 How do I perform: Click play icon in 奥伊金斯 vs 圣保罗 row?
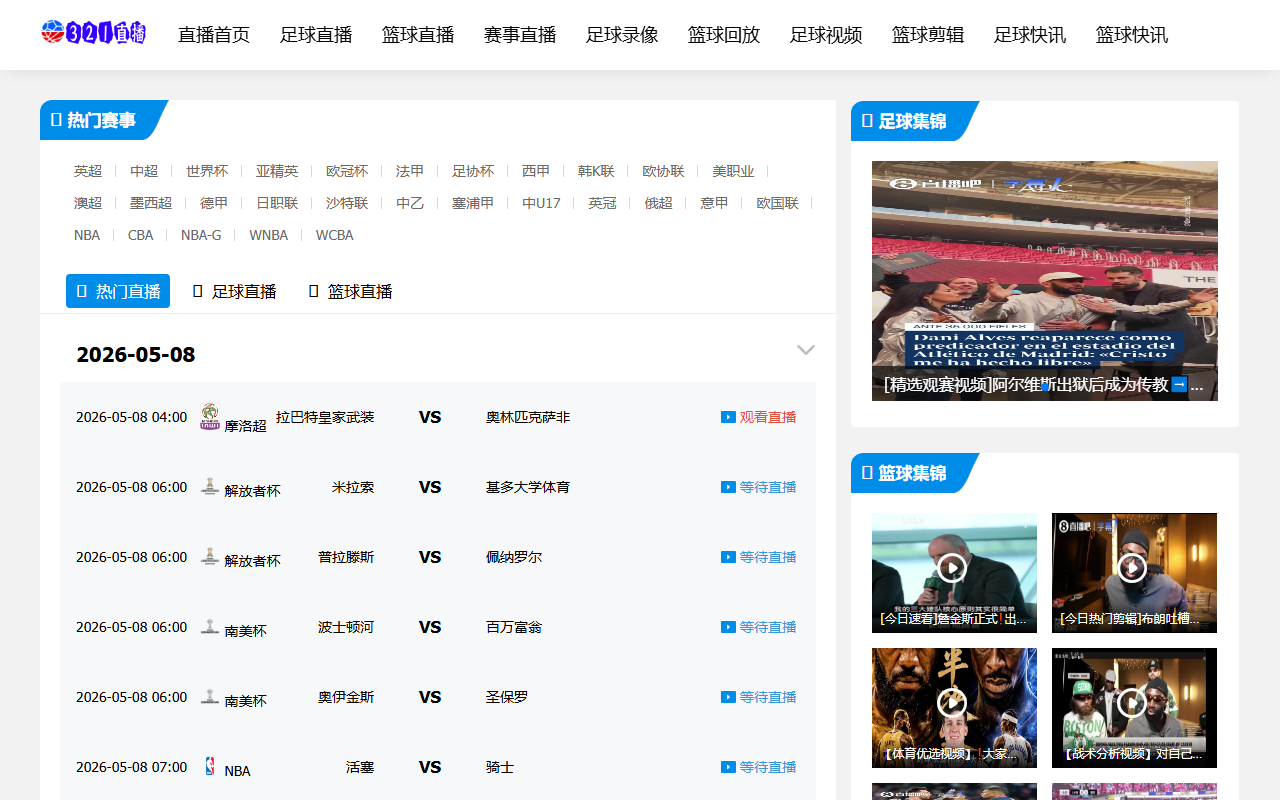coord(728,697)
